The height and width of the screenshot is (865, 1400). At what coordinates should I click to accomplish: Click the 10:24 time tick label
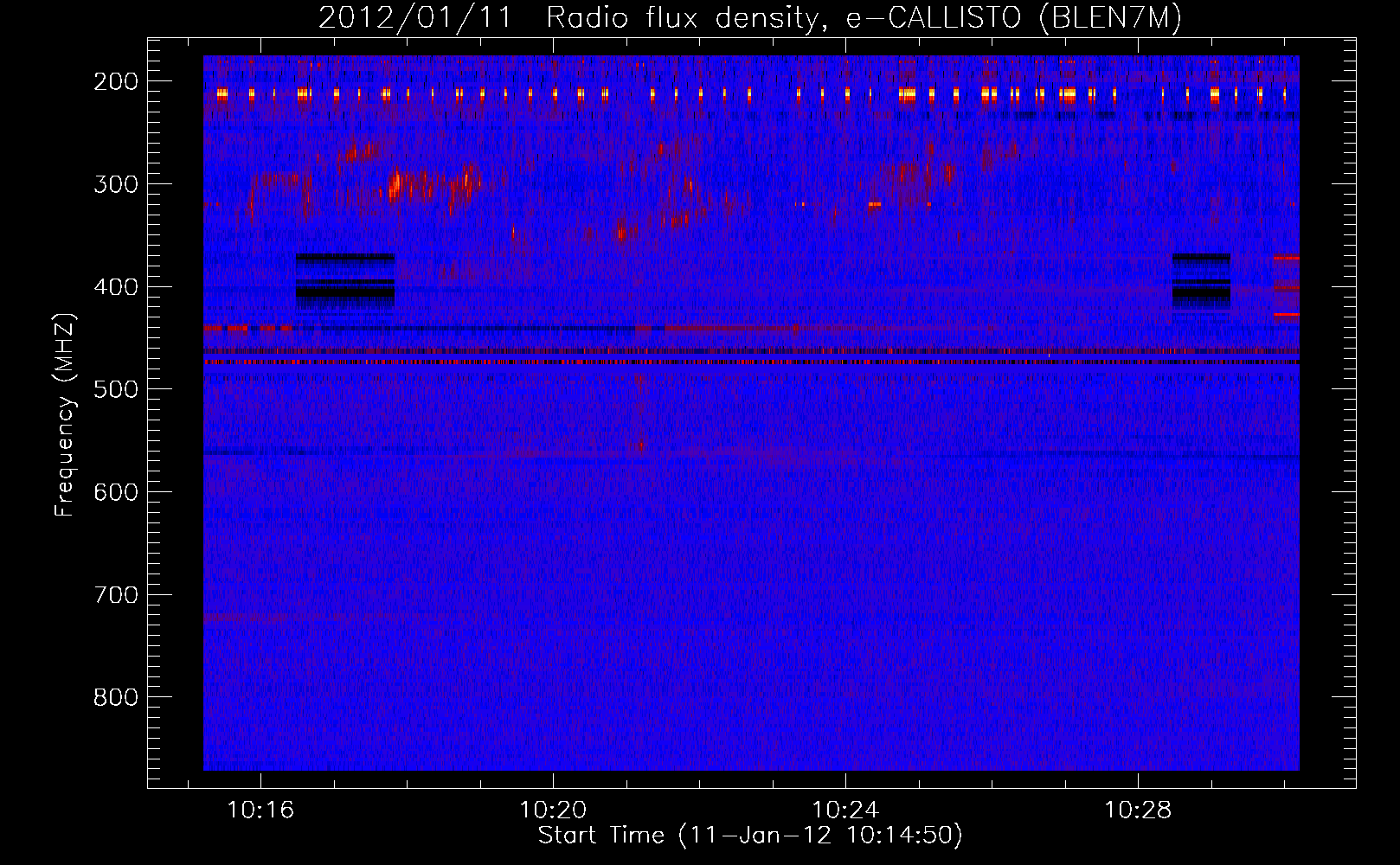point(845,811)
